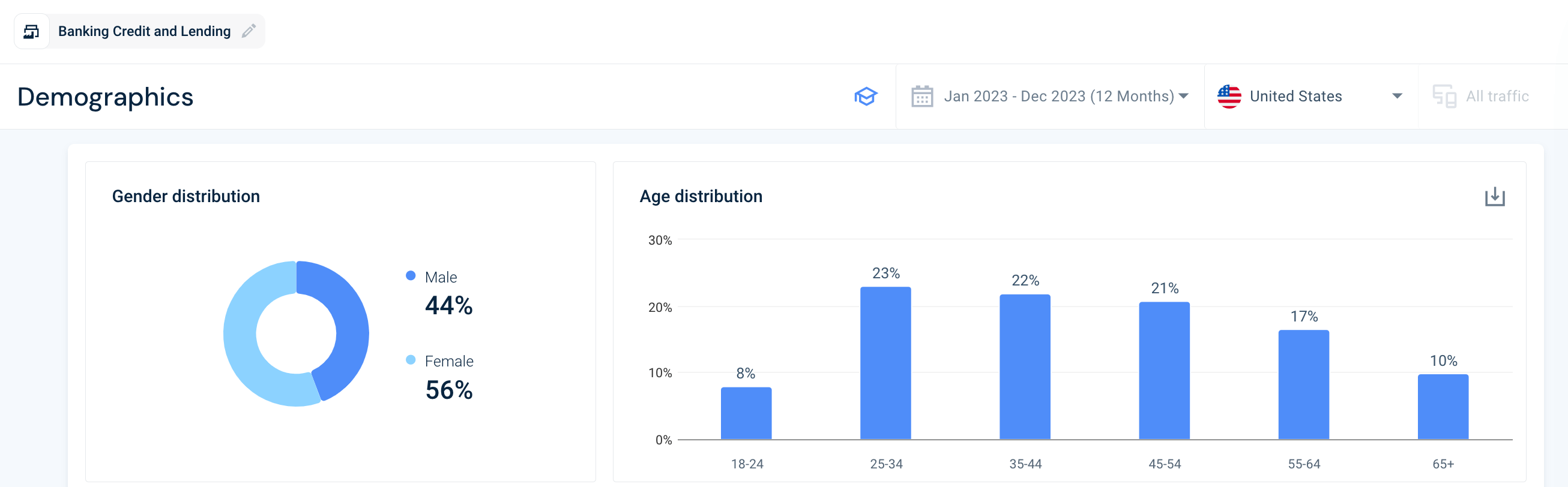Click the 65+ axis label
The image size is (1568, 487).
coord(1443,464)
